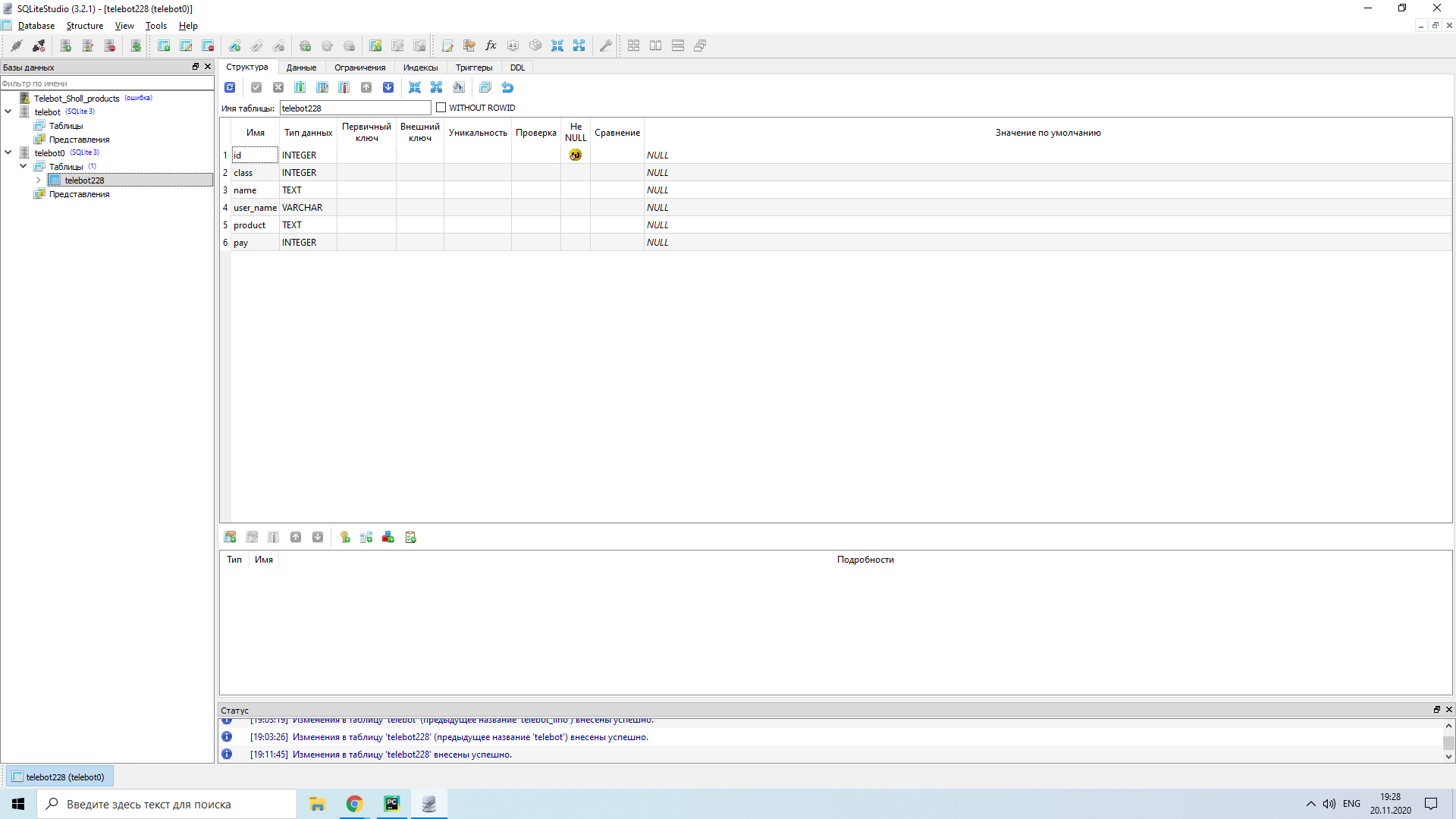Open the SQL functions editor (fx)
Image resolution: width=1456 pixels, height=819 pixels.
tap(491, 46)
